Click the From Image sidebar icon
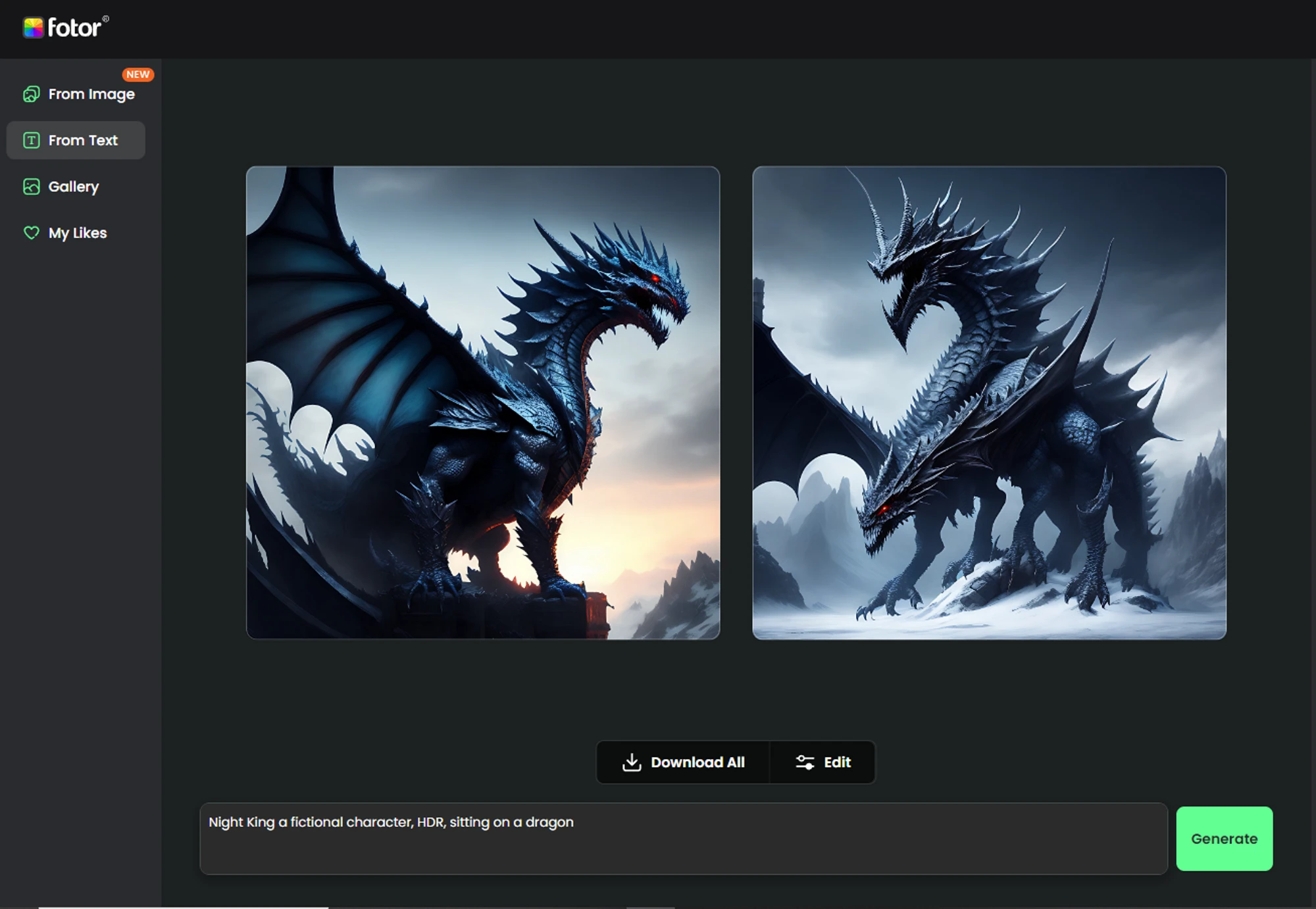Image resolution: width=1316 pixels, height=909 pixels. point(31,94)
